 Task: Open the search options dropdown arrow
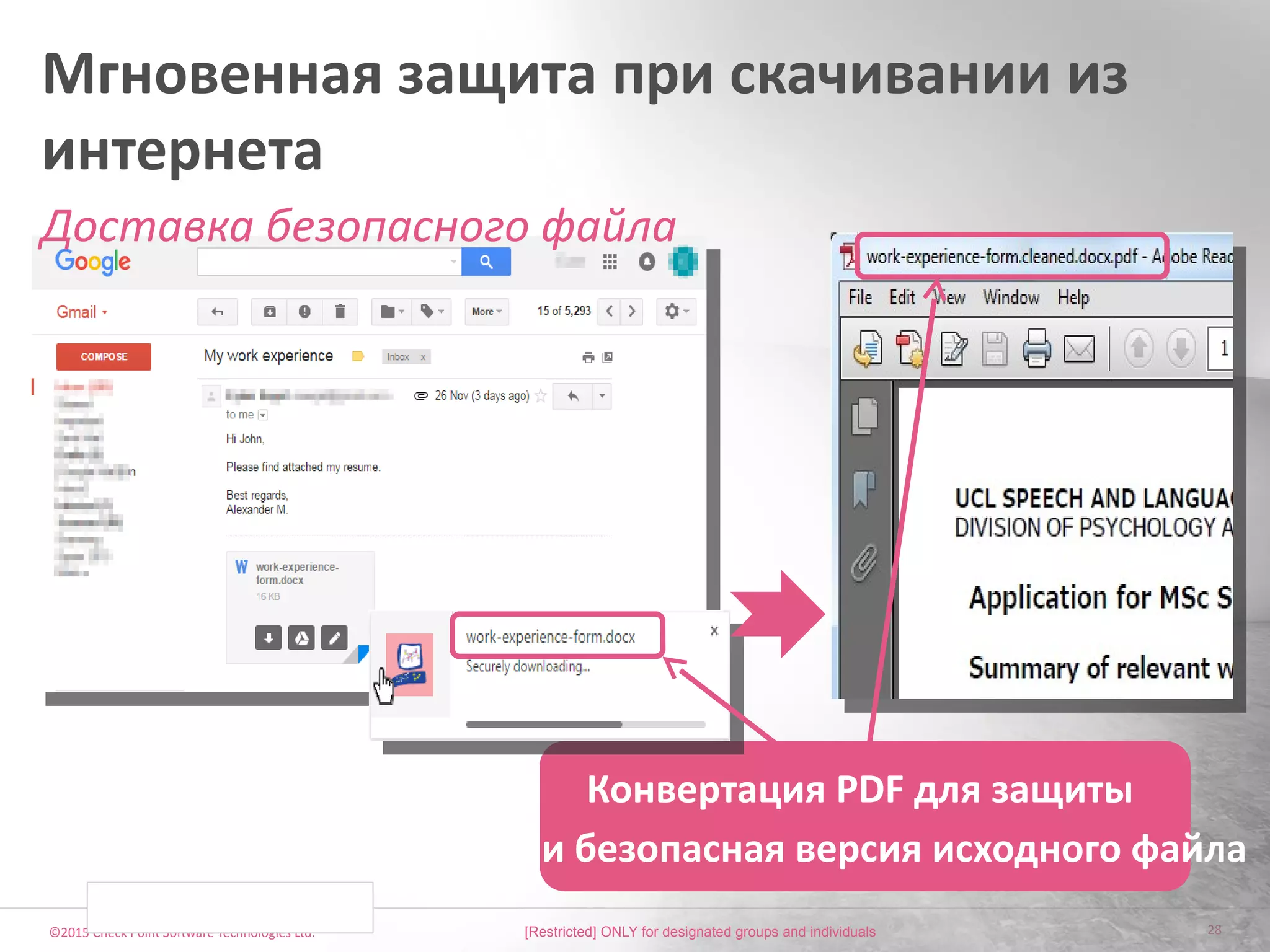453,262
